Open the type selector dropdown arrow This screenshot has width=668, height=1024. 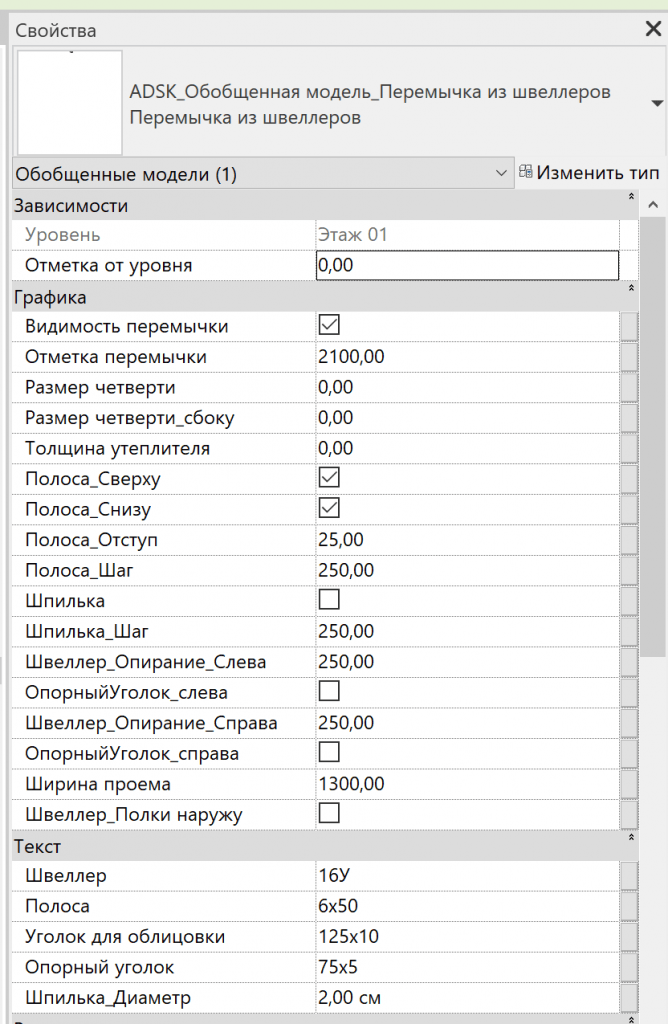tap(657, 104)
